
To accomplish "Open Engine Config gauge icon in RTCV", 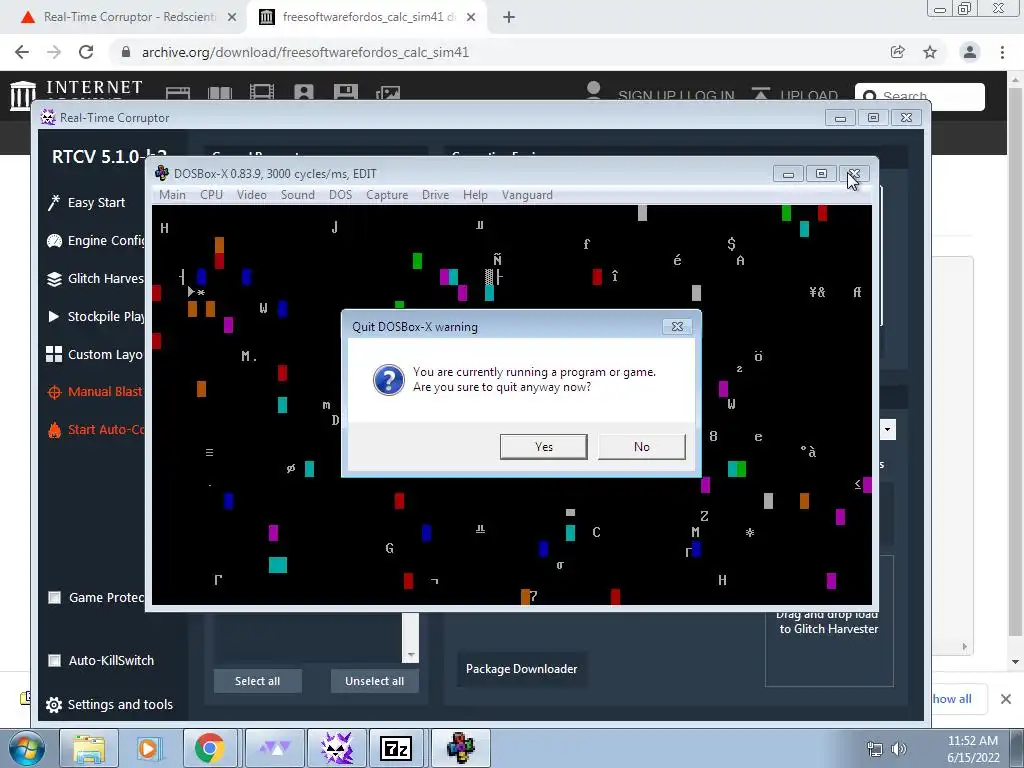I will (x=54, y=240).
